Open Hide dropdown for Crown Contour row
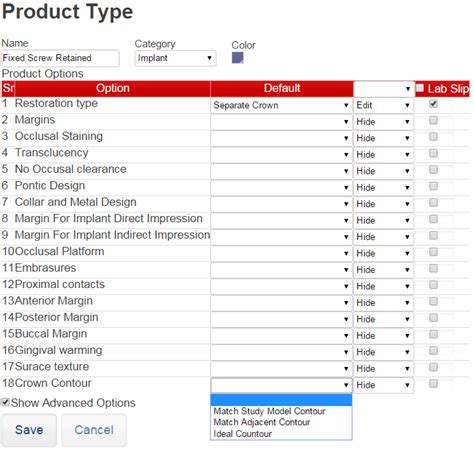Viewport: 474px width, 452px height. point(383,385)
